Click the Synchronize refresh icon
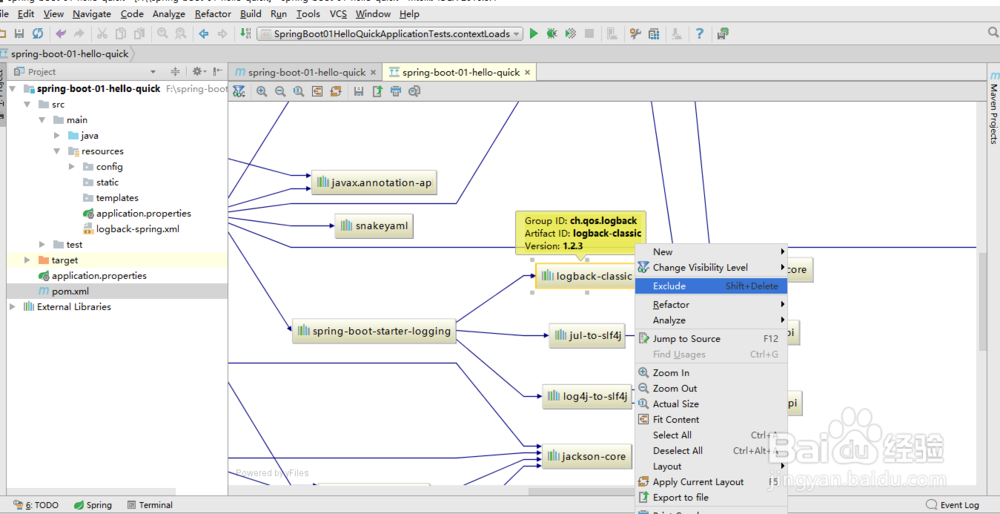This screenshot has width=1000, height=514. (x=38, y=34)
